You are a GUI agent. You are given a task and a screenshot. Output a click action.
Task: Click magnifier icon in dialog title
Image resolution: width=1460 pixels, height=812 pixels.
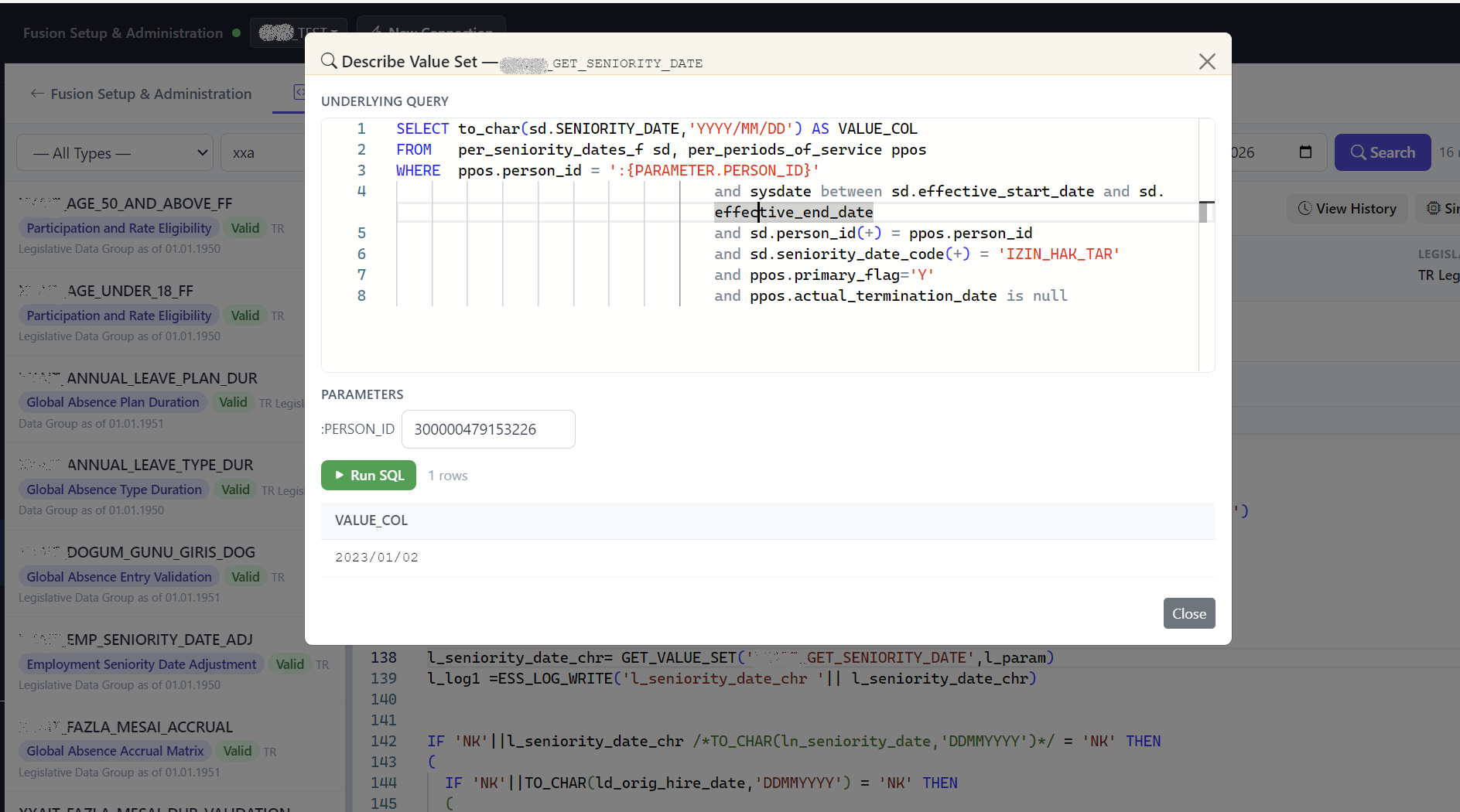(x=329, y=61)
